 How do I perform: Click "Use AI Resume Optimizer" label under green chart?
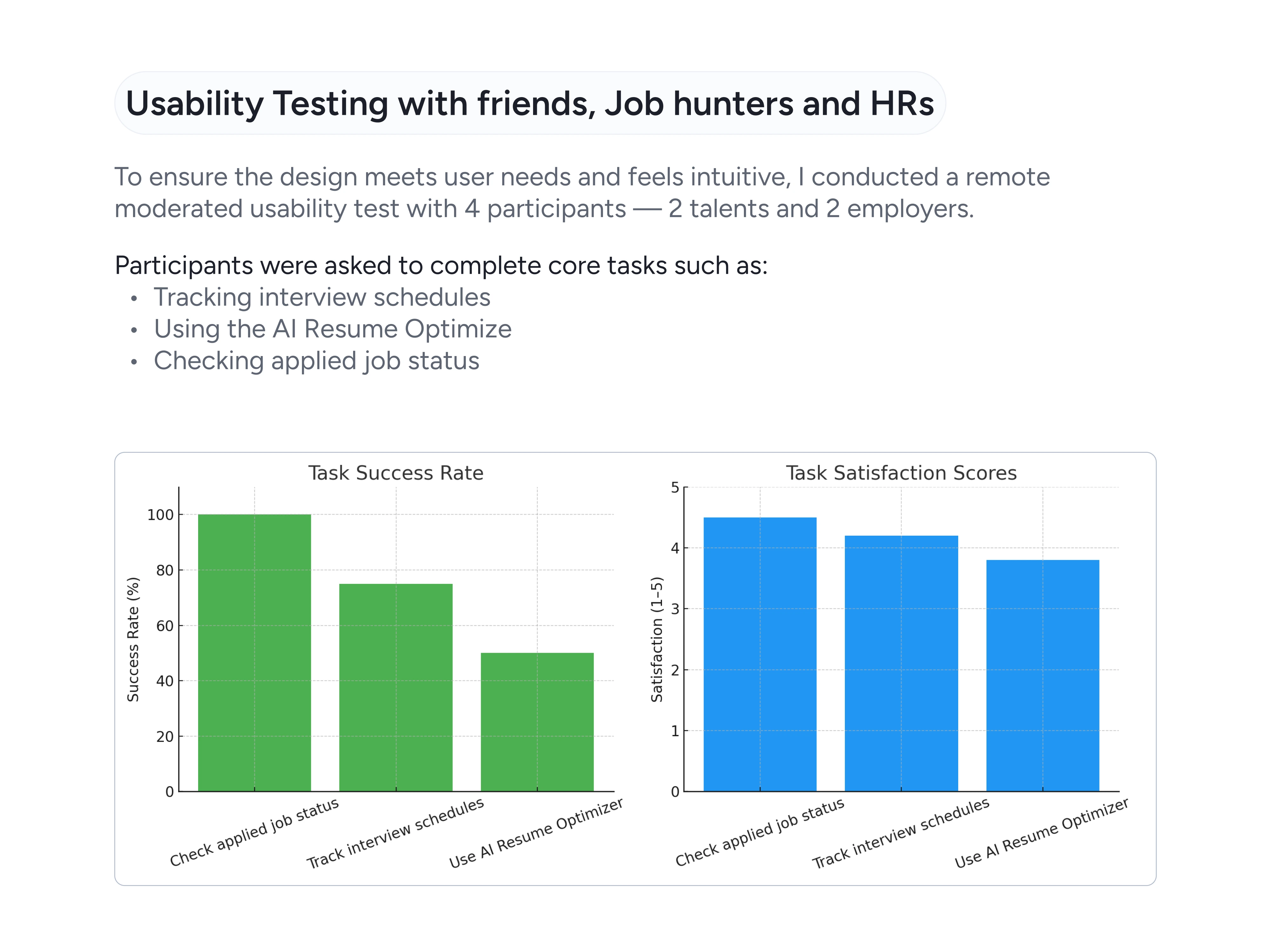[x=536, y=833]
